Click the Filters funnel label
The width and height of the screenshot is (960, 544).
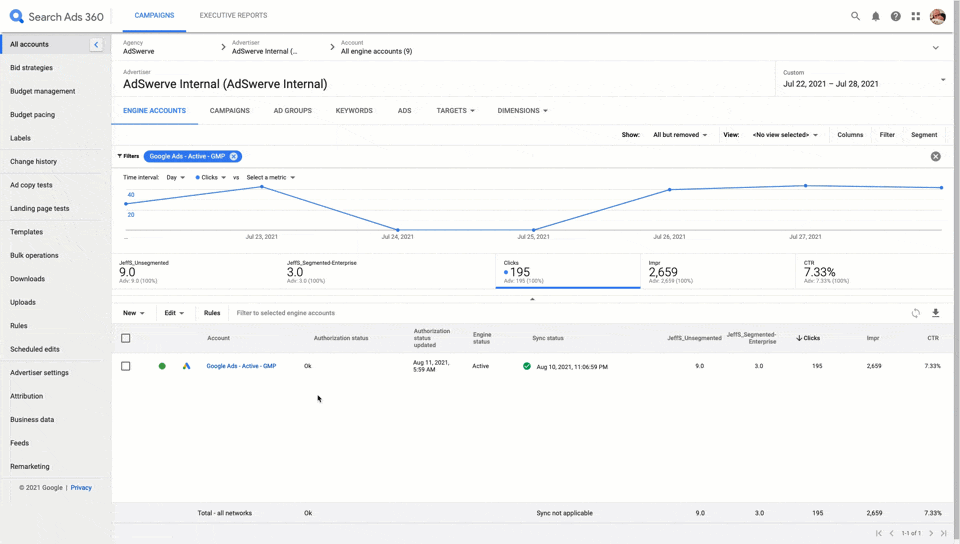128,156
